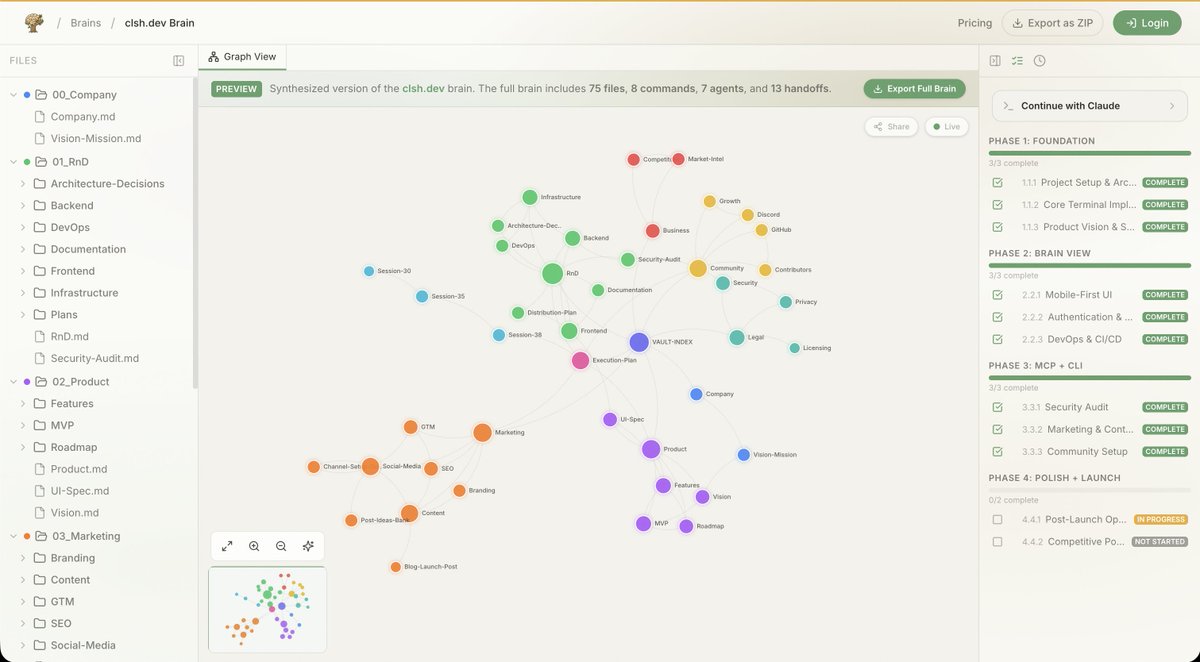
Task: Open the checklist tasks panel icon
Action: 1017,61
